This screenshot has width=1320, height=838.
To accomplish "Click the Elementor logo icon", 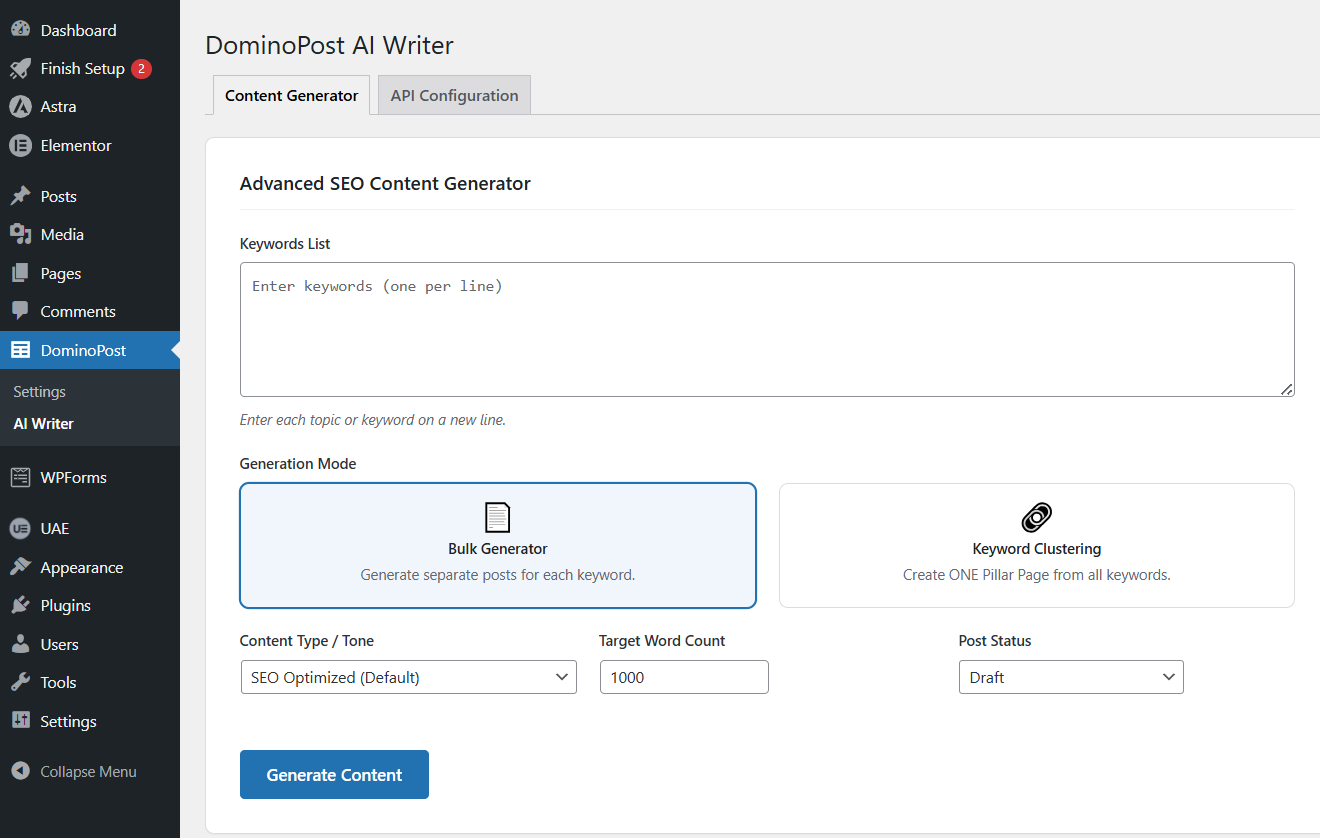I will [x=20, y=146].
